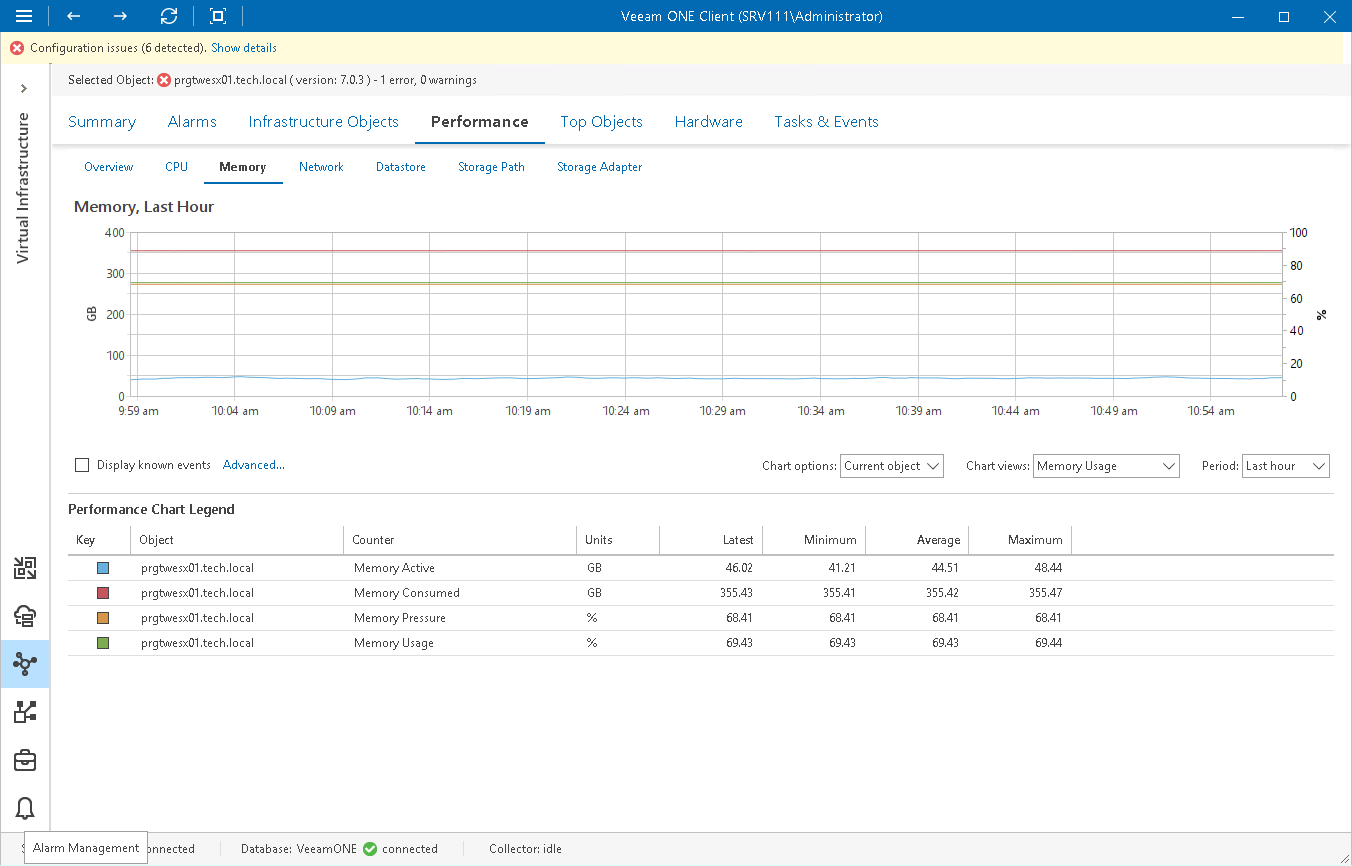Select the Memory performance sub-tab
This screenshot has height=866, width=1352.
pyautogui.click(x=243, y=167)
